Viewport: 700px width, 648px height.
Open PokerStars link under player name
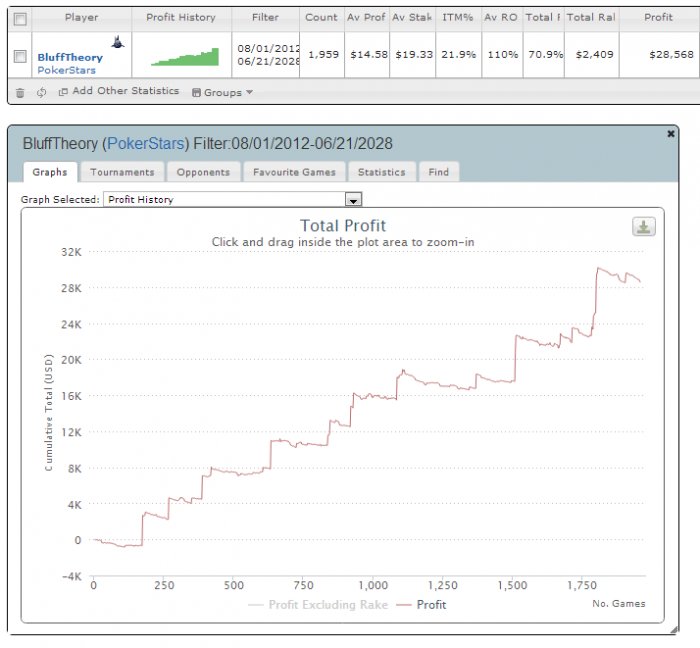[67, 70]
